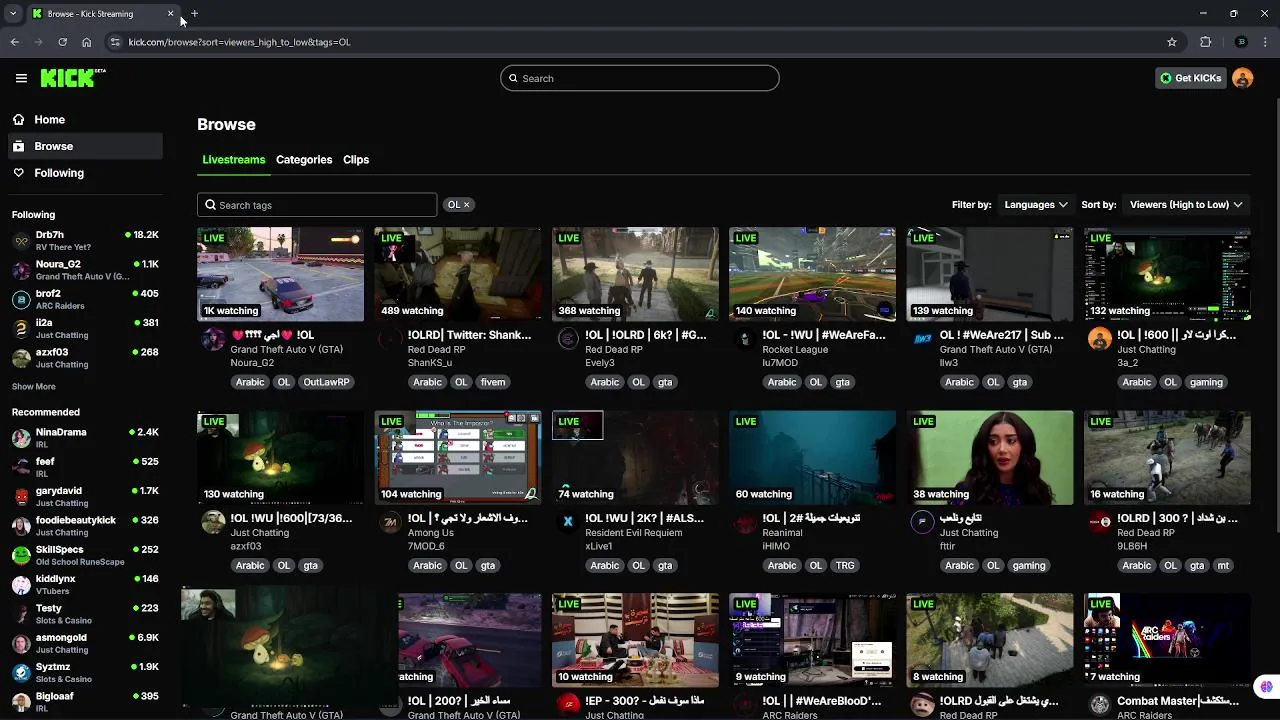This screenshot has width=1280, height=720.
Task: Click the browser address bar URL
Action: [x=239, y=42]
